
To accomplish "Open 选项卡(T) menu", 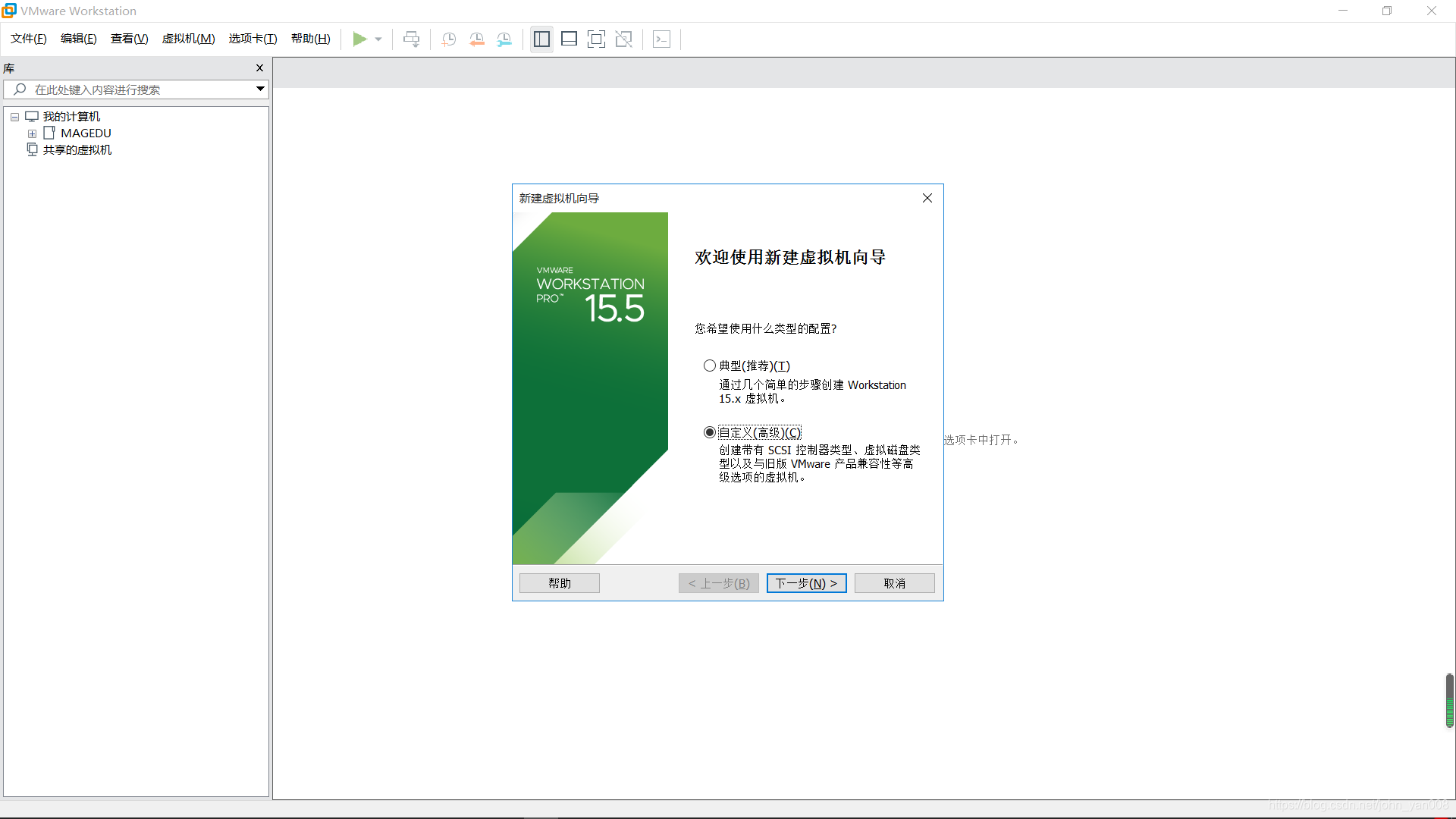I will pos(253,39).
